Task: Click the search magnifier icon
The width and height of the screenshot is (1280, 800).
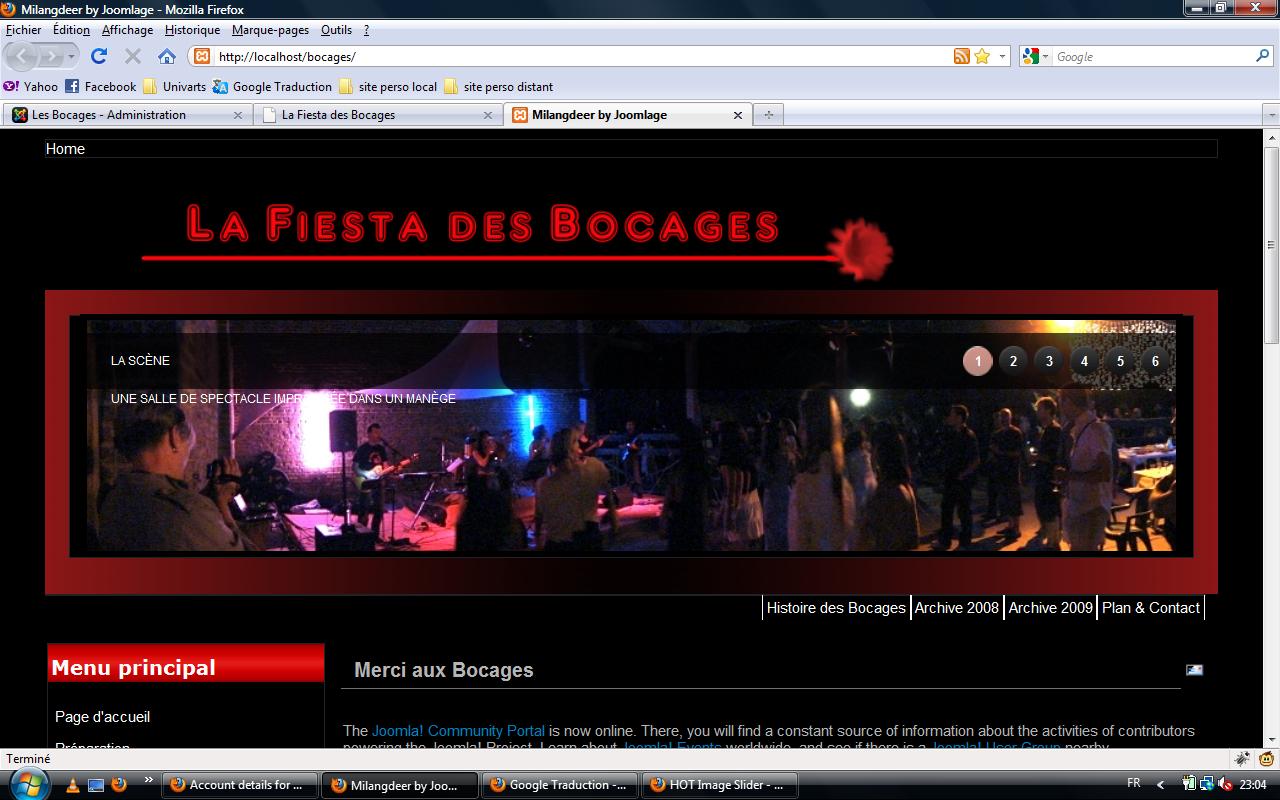Action: click(x=1263, y=57)
